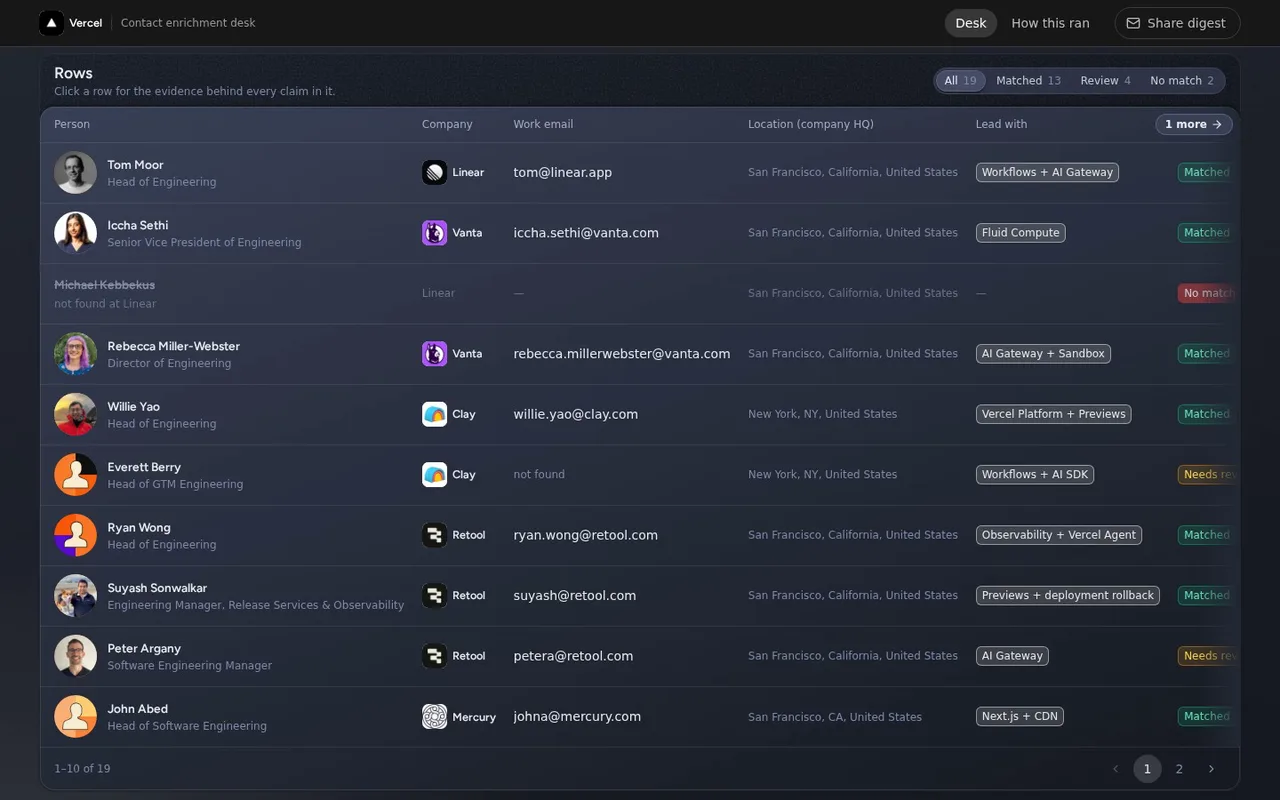The height and width of the screenshot is (800, 1280).
Task: Click the Location (company HQ) column header
Action: tap(811, 124)
